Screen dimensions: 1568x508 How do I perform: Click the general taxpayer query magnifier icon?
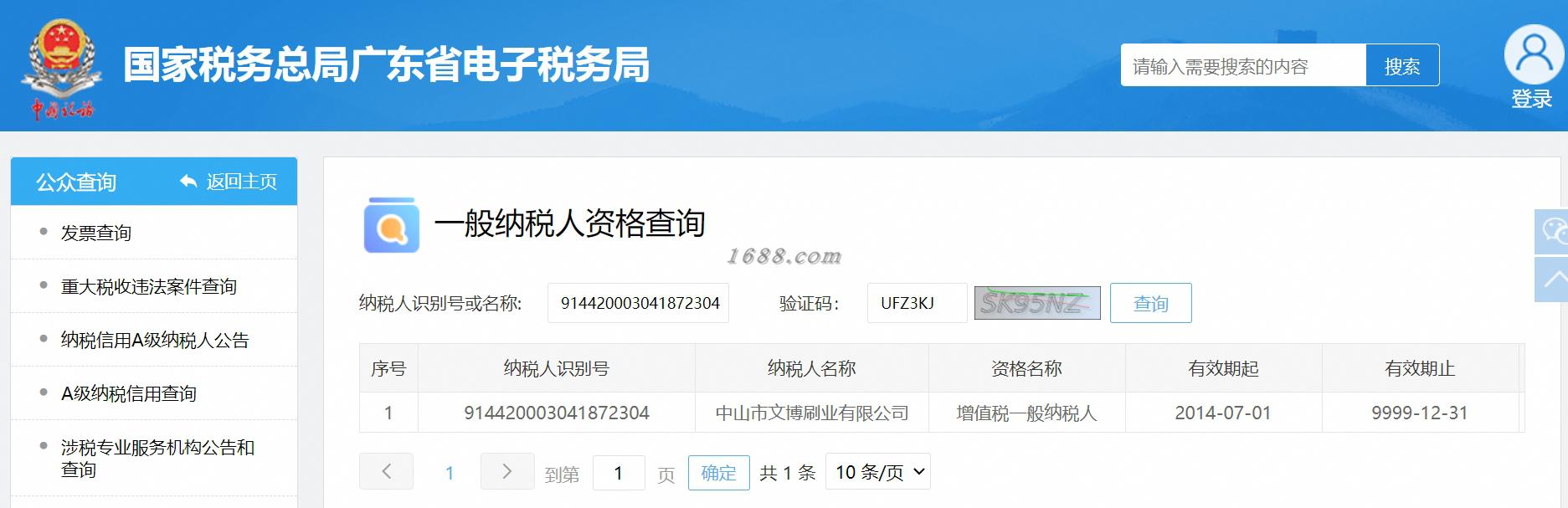tap(391, 225)
